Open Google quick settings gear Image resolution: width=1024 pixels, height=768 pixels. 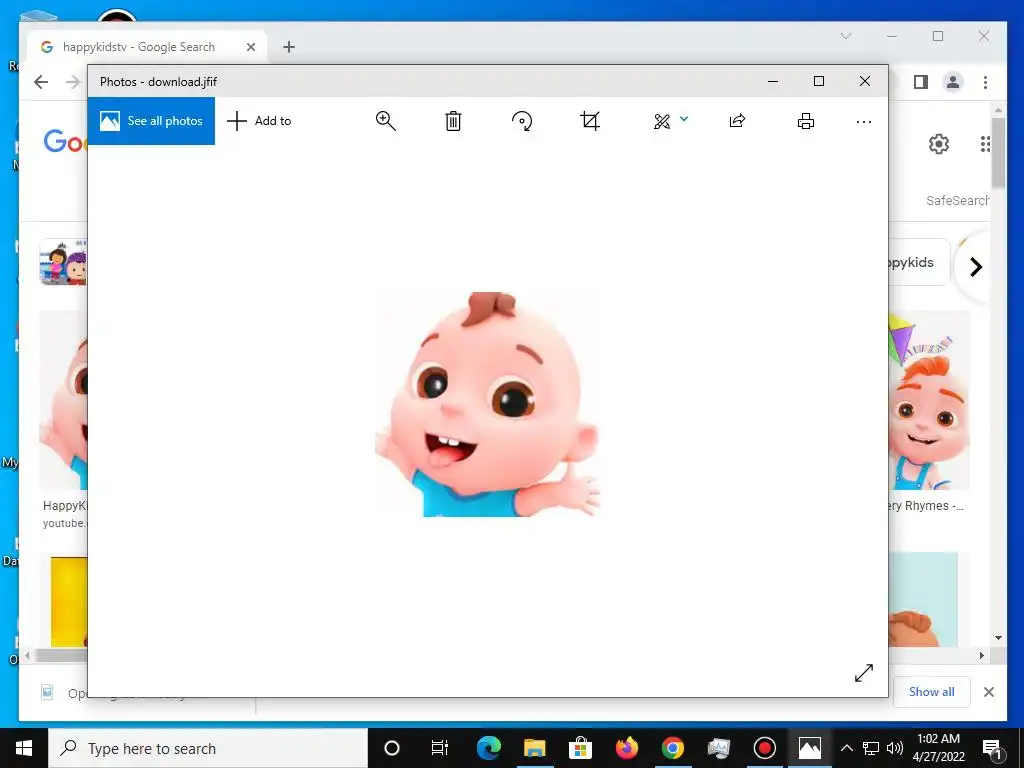tap(938, 144)
